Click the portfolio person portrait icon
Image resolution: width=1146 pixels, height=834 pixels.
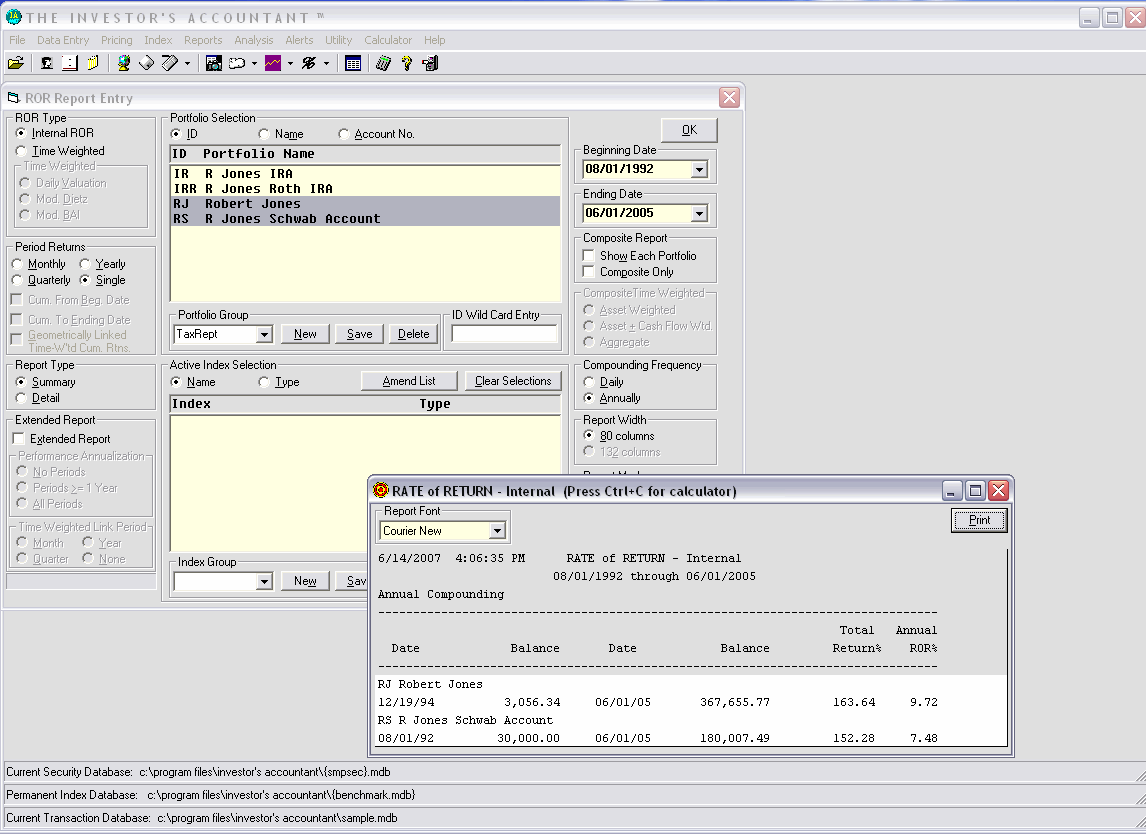coord(46,63)
